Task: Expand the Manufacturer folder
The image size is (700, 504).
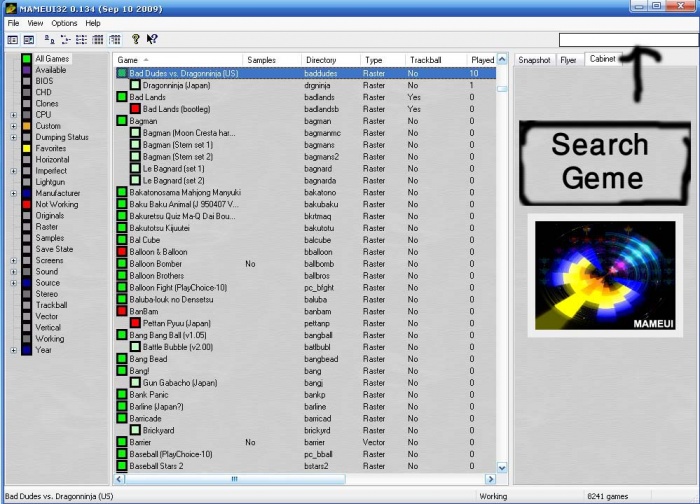Action: click(x=13, y=193)
